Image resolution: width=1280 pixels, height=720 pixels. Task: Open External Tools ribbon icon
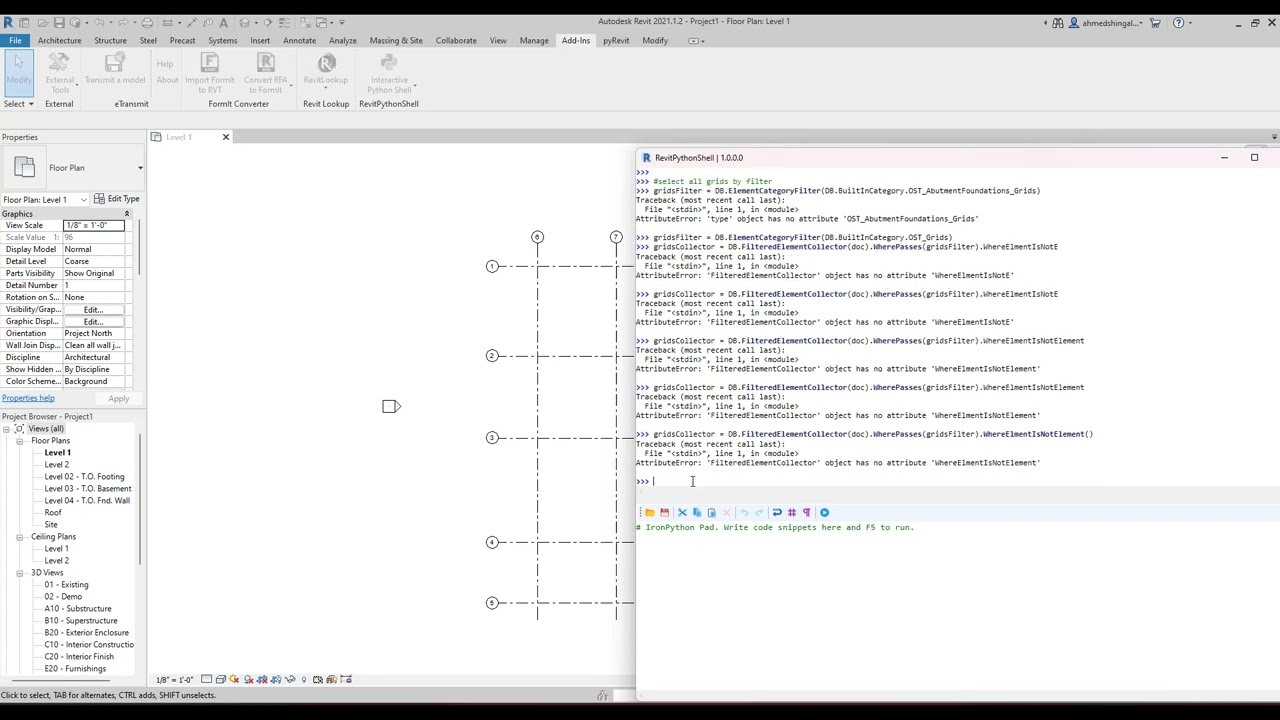click(x=59, y=74)
